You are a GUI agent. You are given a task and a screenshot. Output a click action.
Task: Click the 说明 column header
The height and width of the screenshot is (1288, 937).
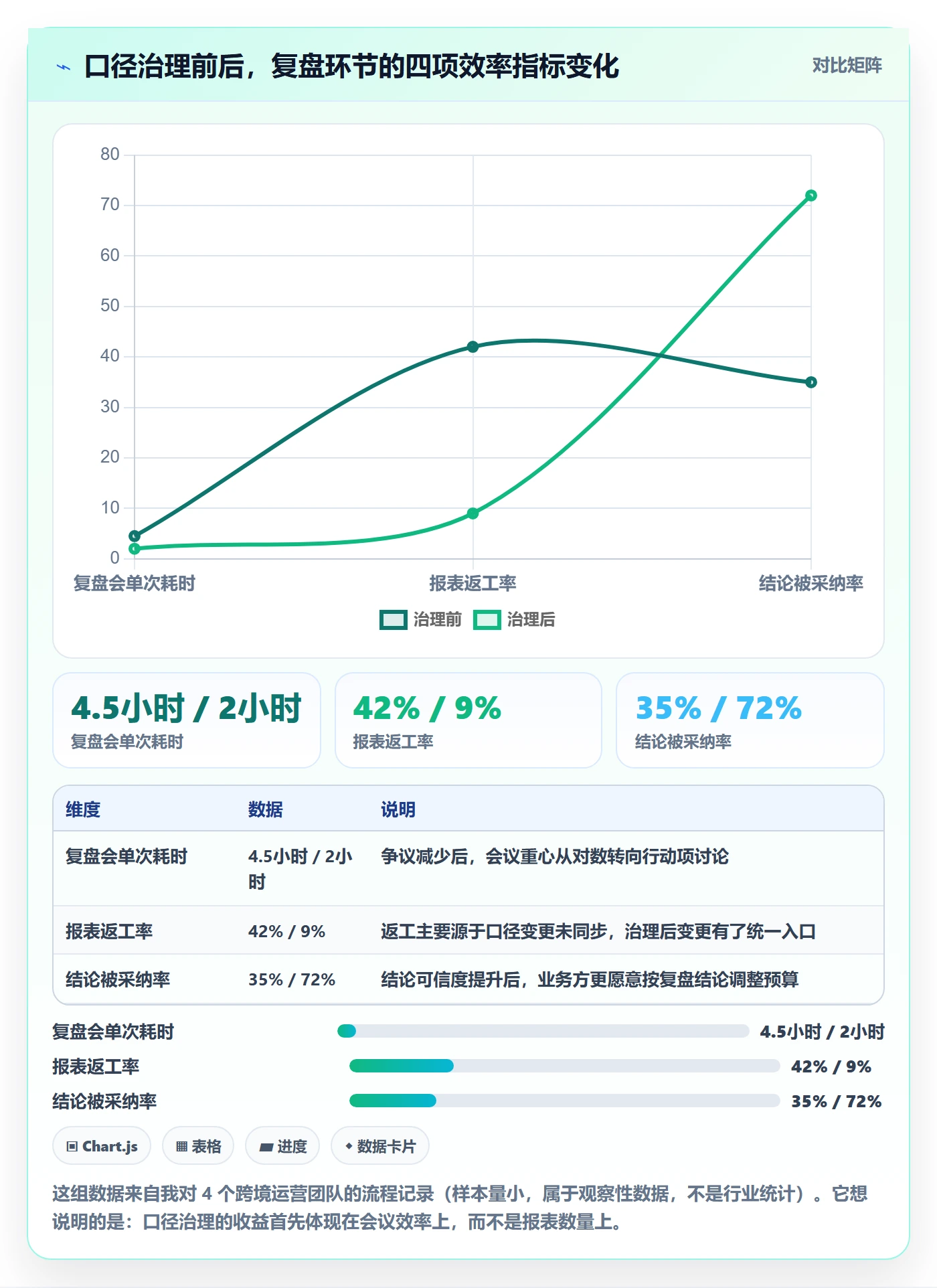pyautogui.click(x=398, y=809)
